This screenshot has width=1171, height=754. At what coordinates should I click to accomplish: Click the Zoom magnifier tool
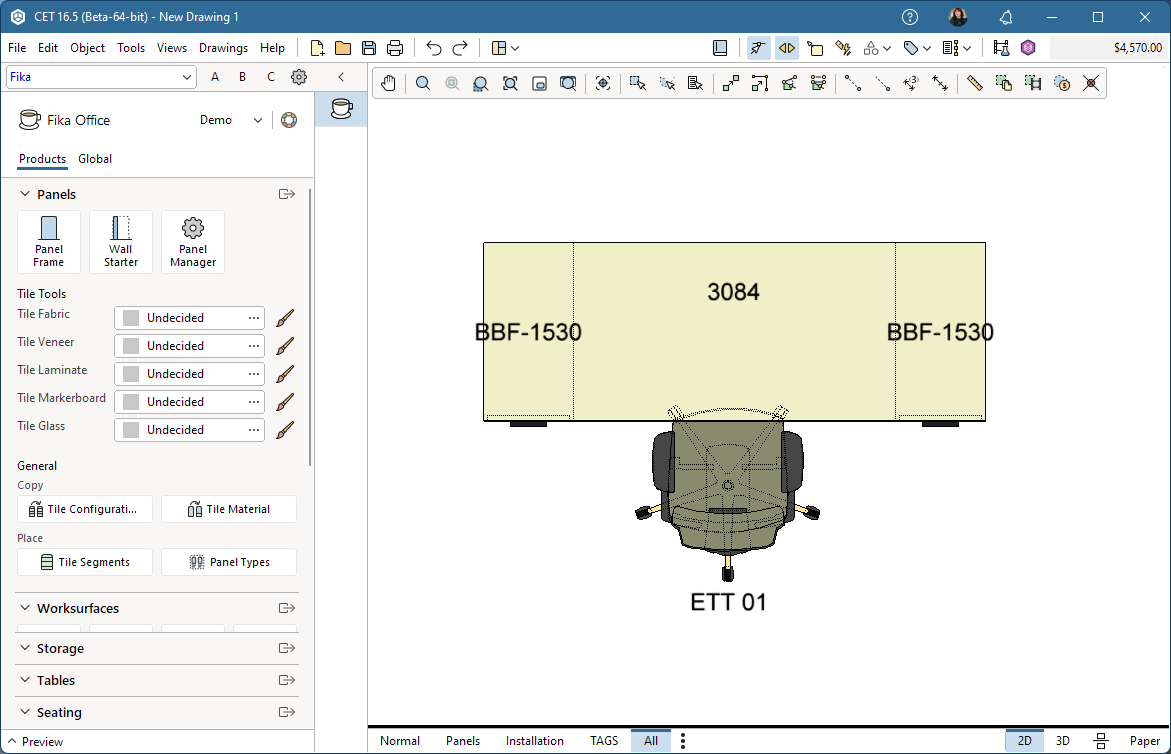pos(423,84)
